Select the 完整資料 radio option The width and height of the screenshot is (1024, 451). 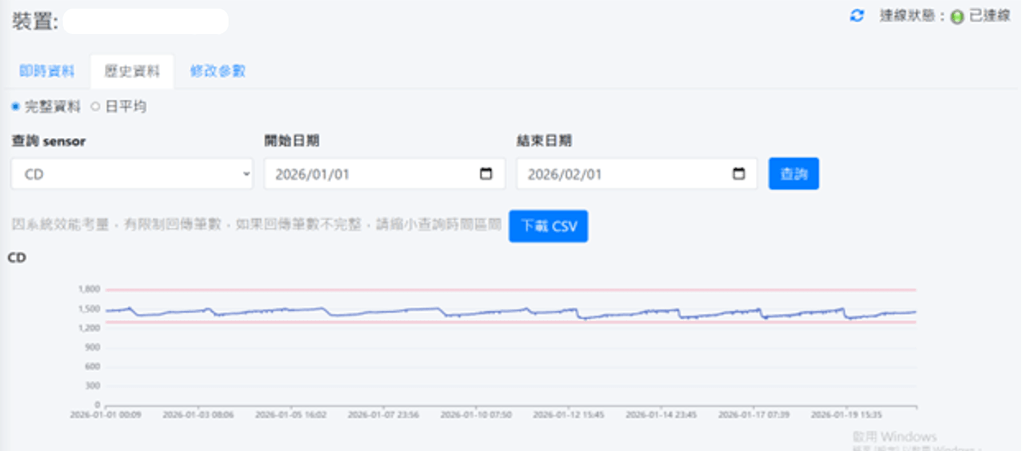[x=16, y=106]
